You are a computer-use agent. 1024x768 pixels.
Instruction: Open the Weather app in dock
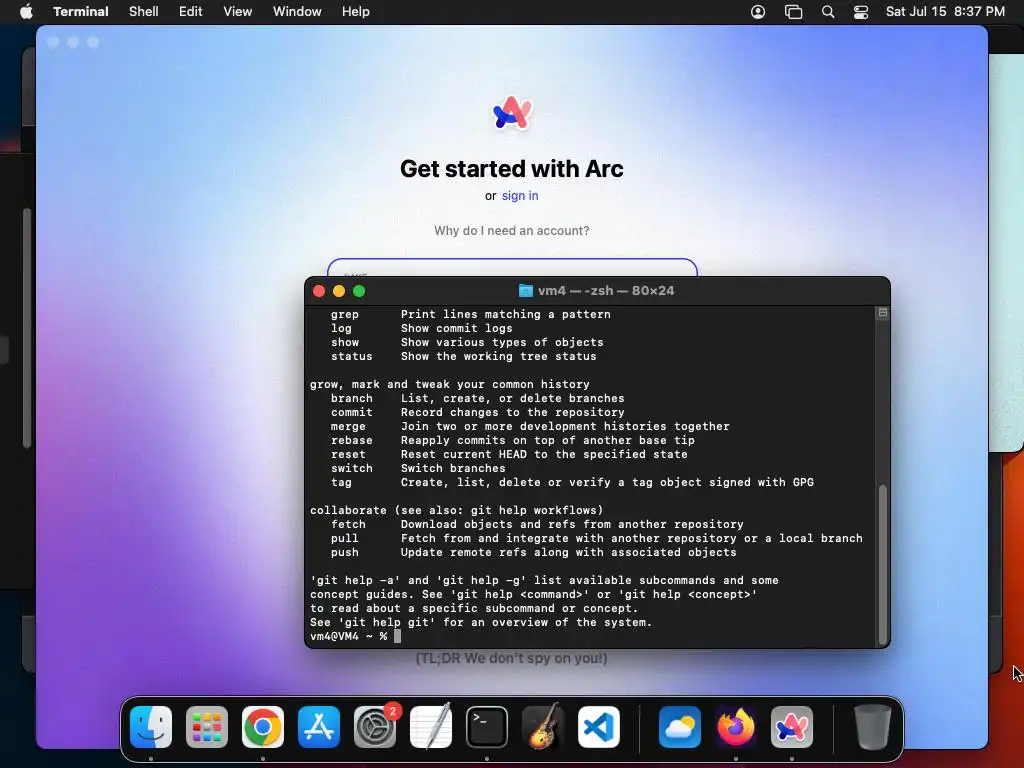(x=680, y=727)
